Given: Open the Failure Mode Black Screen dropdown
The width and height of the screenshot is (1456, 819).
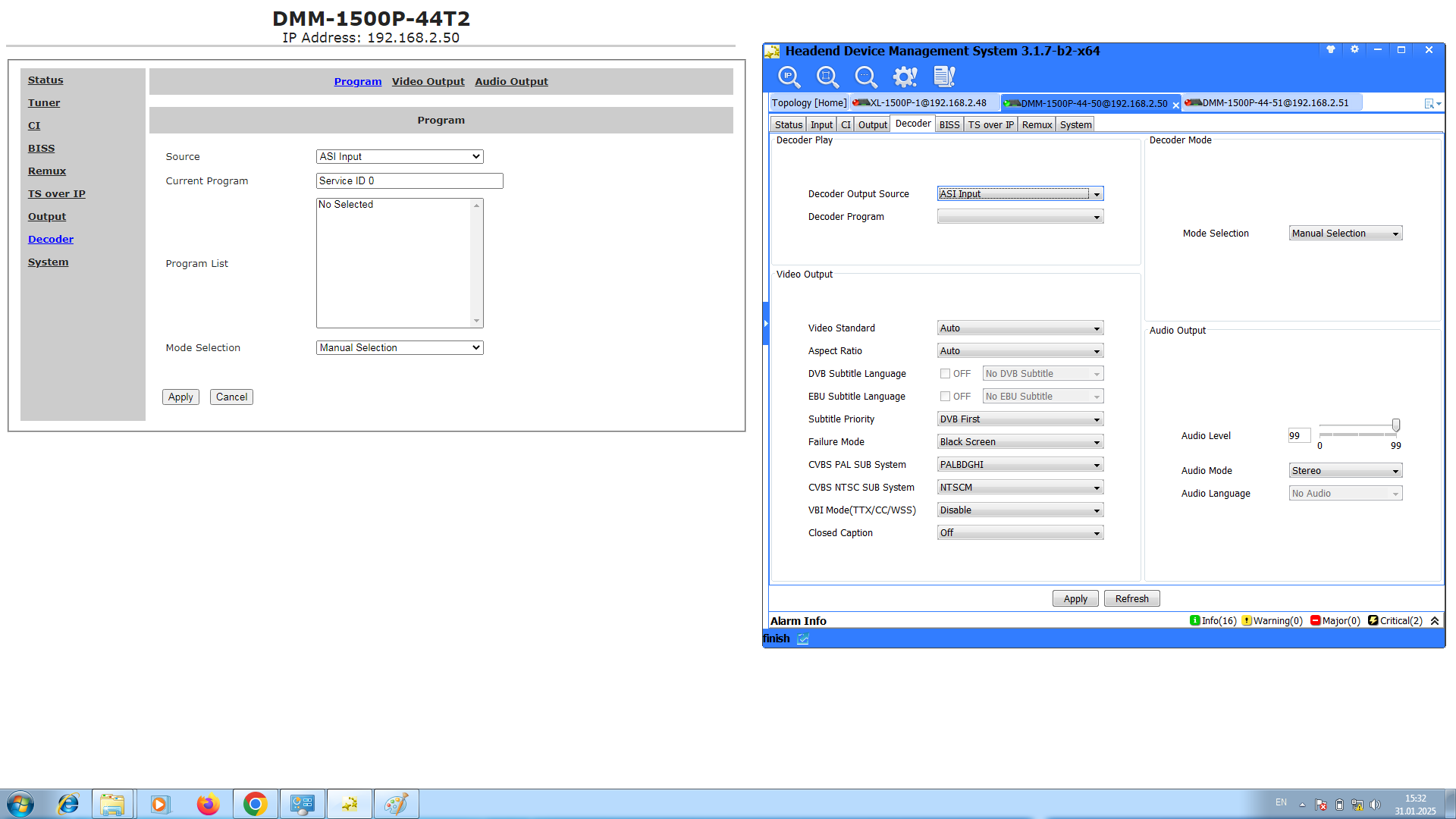Looking at the screenshot, I should tap(1020, 442).
